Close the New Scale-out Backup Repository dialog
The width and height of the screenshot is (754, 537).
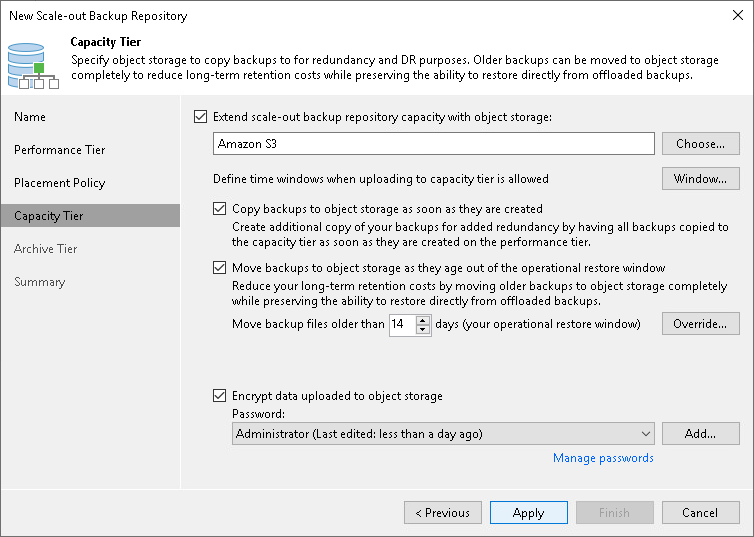pos(738,15)
